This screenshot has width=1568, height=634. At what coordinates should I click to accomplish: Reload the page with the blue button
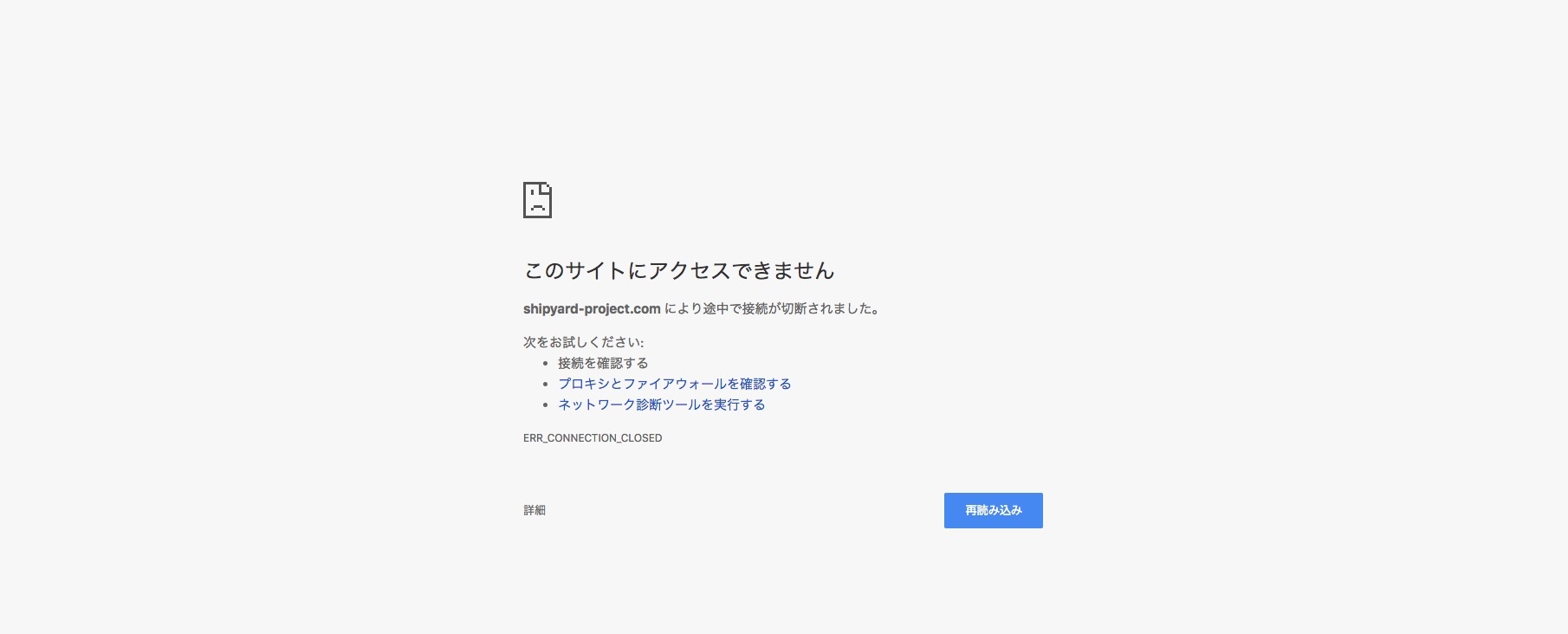(993, 510)
